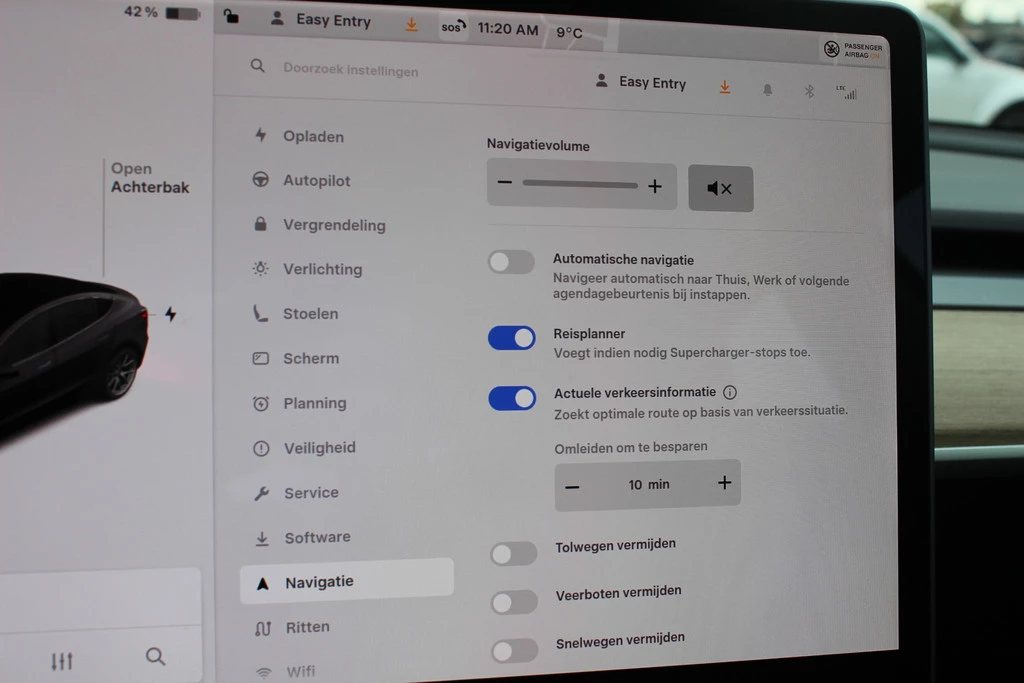Mute navigation volume with speaker icon
Viewport: 1024px width, 683px height.
720,188
